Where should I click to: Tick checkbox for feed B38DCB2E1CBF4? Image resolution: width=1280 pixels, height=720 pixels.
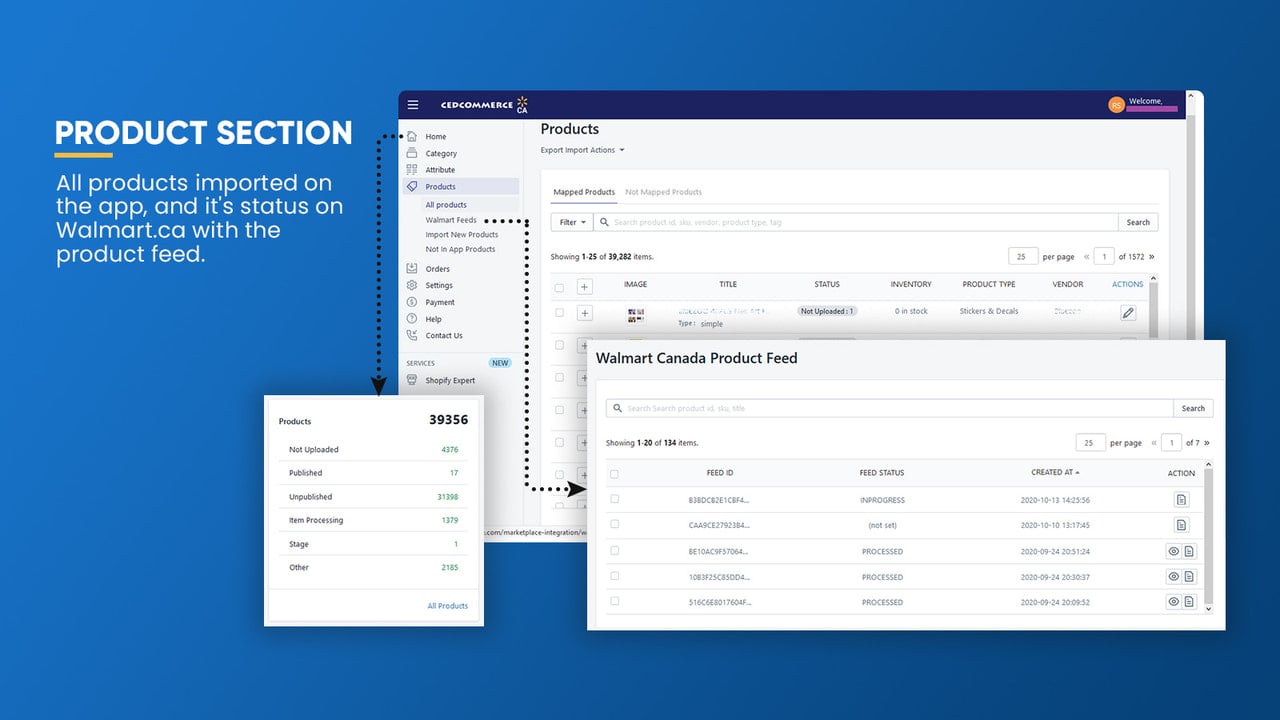coord(614,499)
